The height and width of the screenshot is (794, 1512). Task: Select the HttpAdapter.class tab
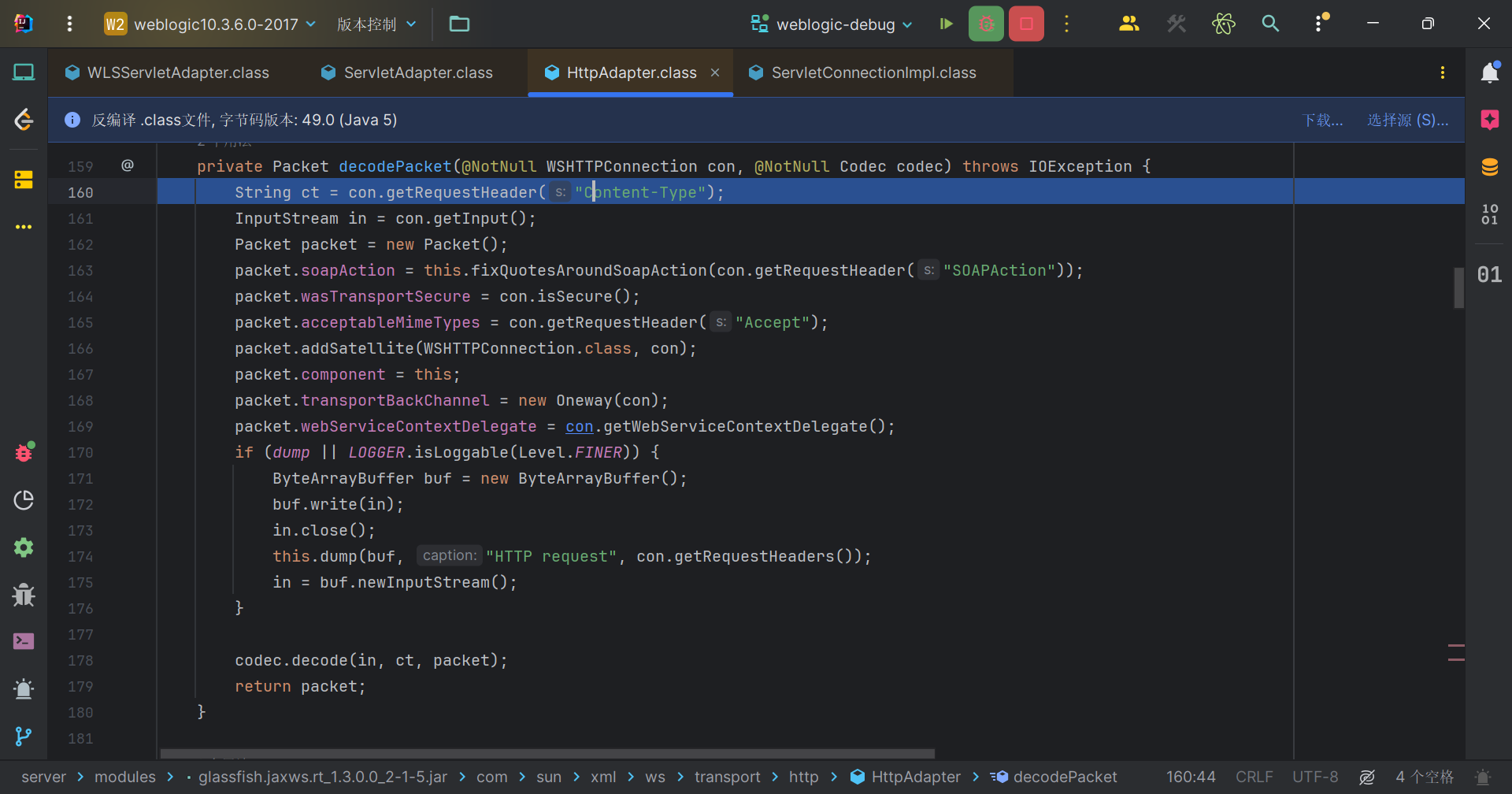click(x=632, y=72)
